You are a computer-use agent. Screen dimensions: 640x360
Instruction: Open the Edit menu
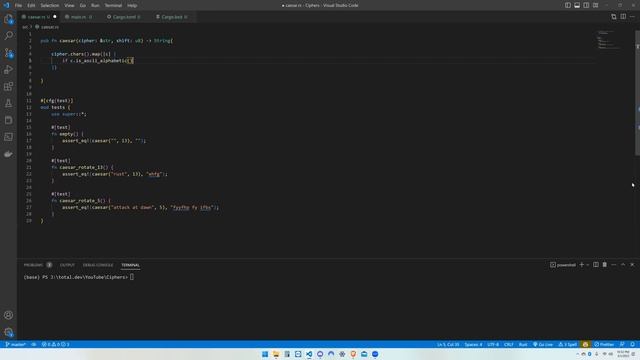click(31, 5)
